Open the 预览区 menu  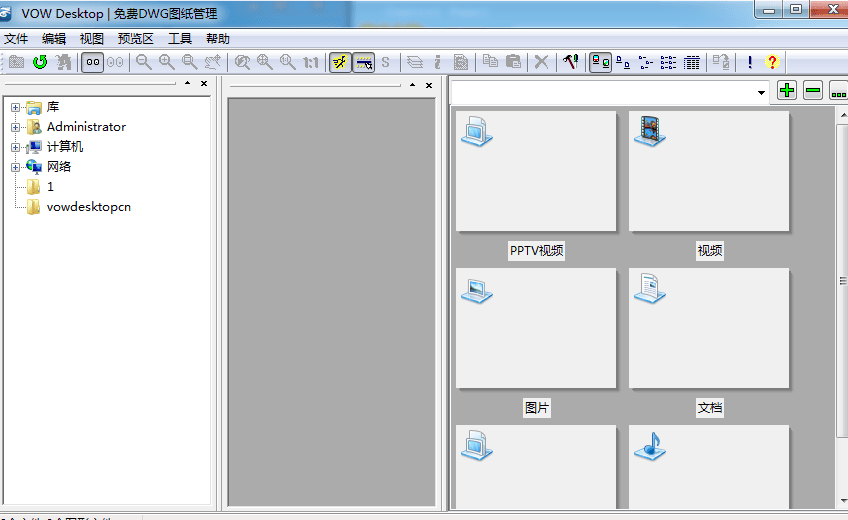click(x=136, y=38)
